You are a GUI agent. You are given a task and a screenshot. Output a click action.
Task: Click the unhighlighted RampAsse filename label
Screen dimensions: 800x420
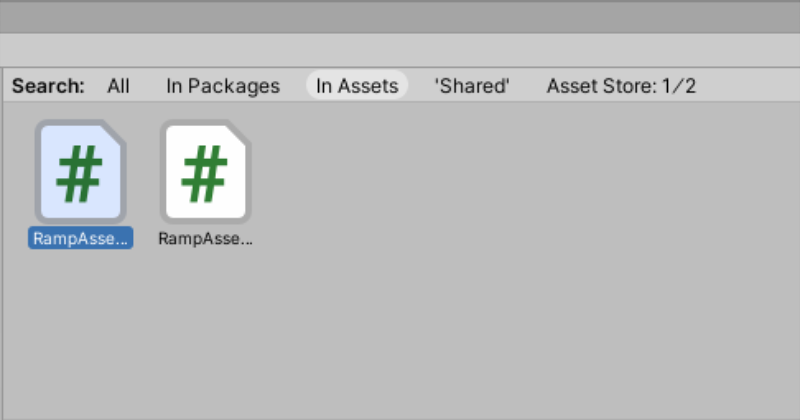pyautogui.click(x=205, y=239)
